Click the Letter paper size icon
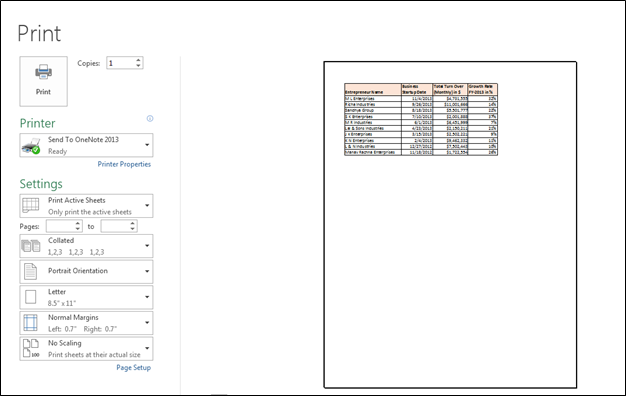The image size is (626, 396). pos(31,297)
